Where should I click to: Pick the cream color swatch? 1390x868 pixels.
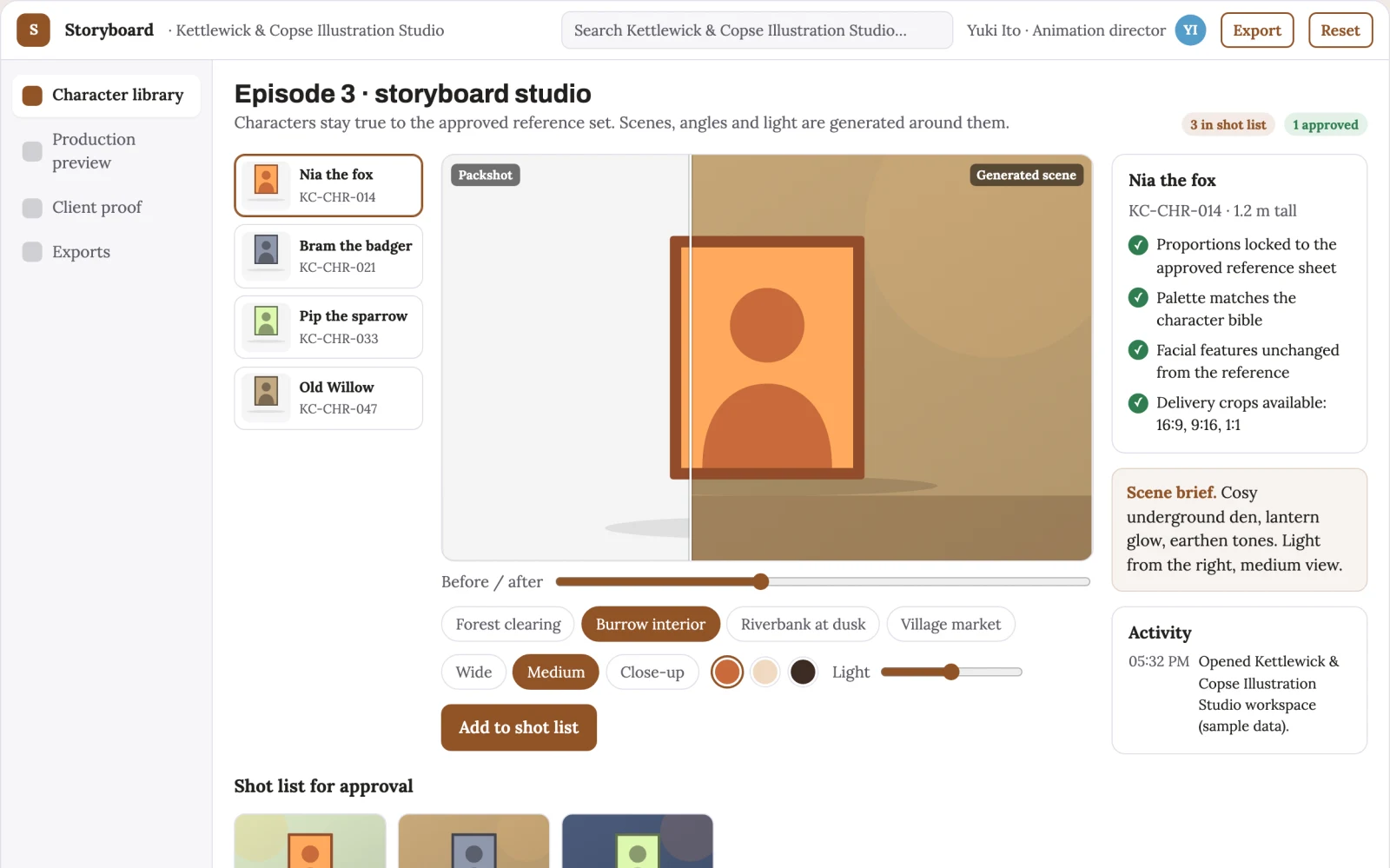765,672
